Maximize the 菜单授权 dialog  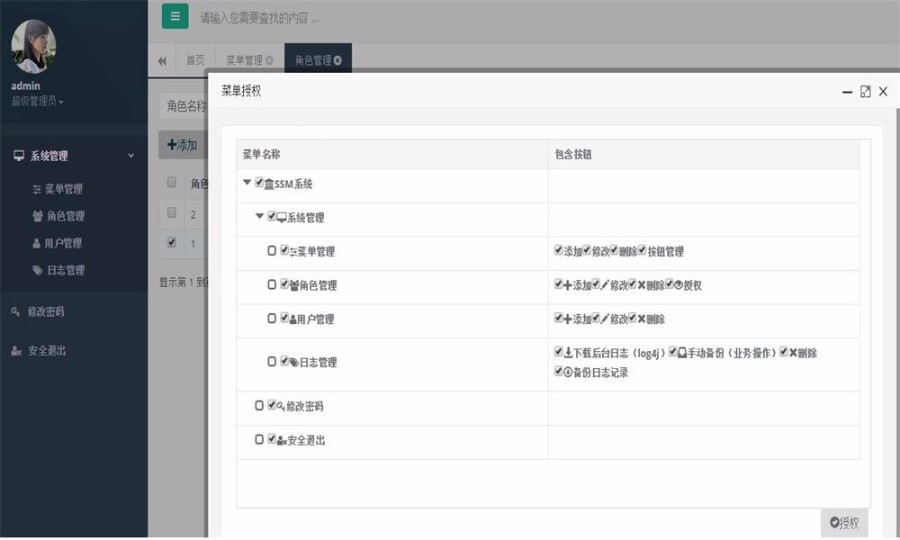point(866,91)
